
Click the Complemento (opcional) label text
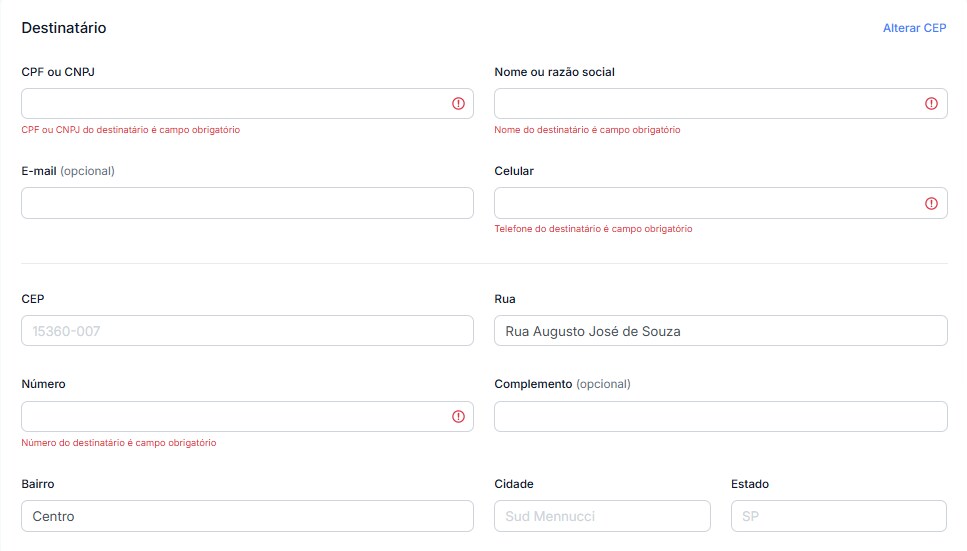[562, 384]
